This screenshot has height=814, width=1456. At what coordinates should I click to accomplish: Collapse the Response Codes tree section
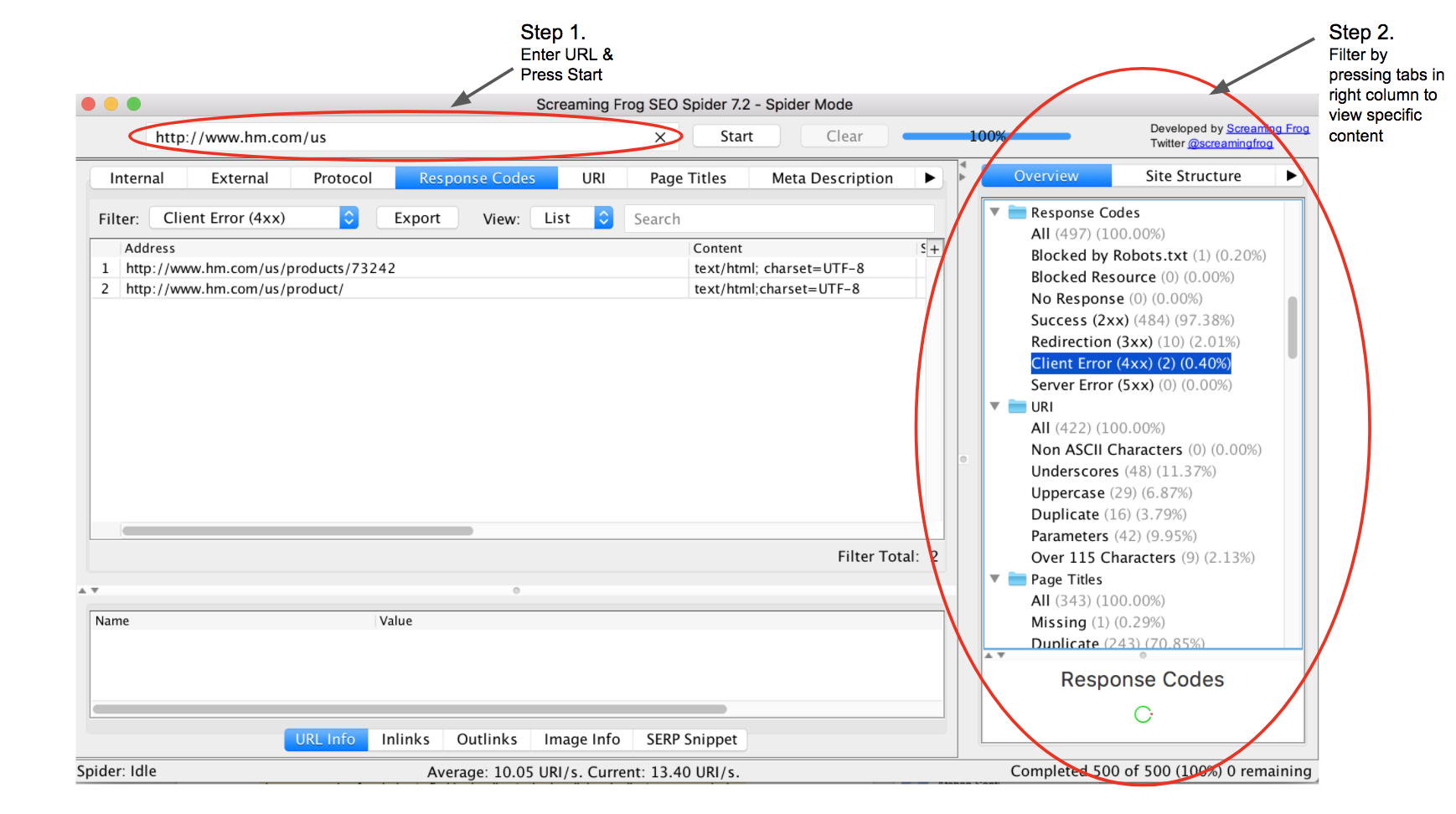tap(994, 212)
